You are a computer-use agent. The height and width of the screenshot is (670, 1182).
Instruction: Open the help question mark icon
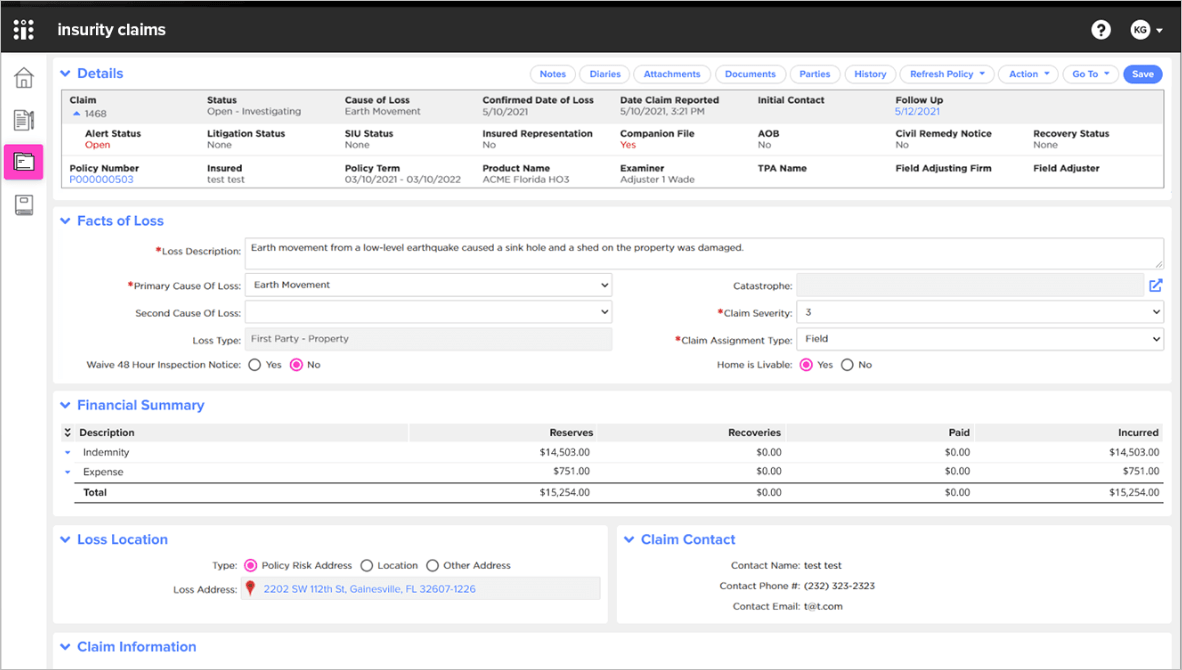coord(1101,30)
